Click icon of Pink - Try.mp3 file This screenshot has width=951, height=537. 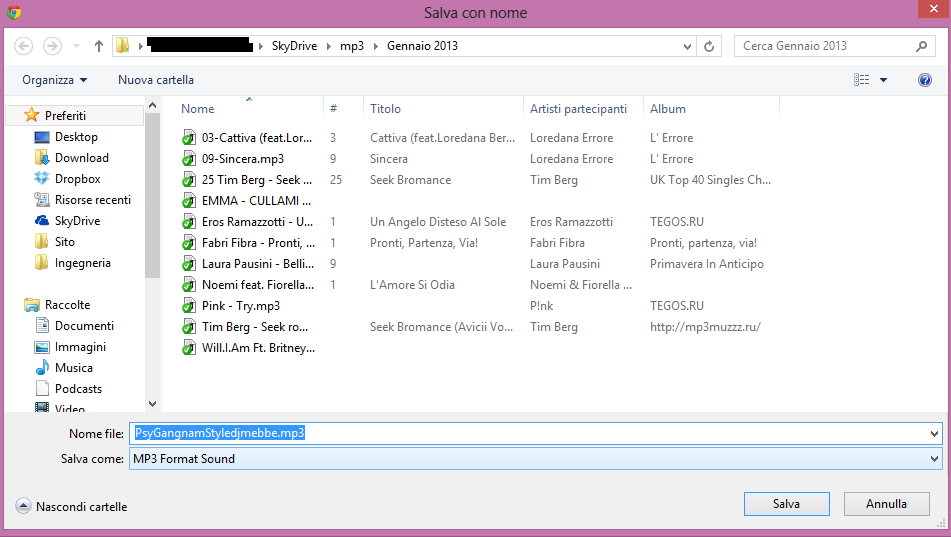[189, 306]
